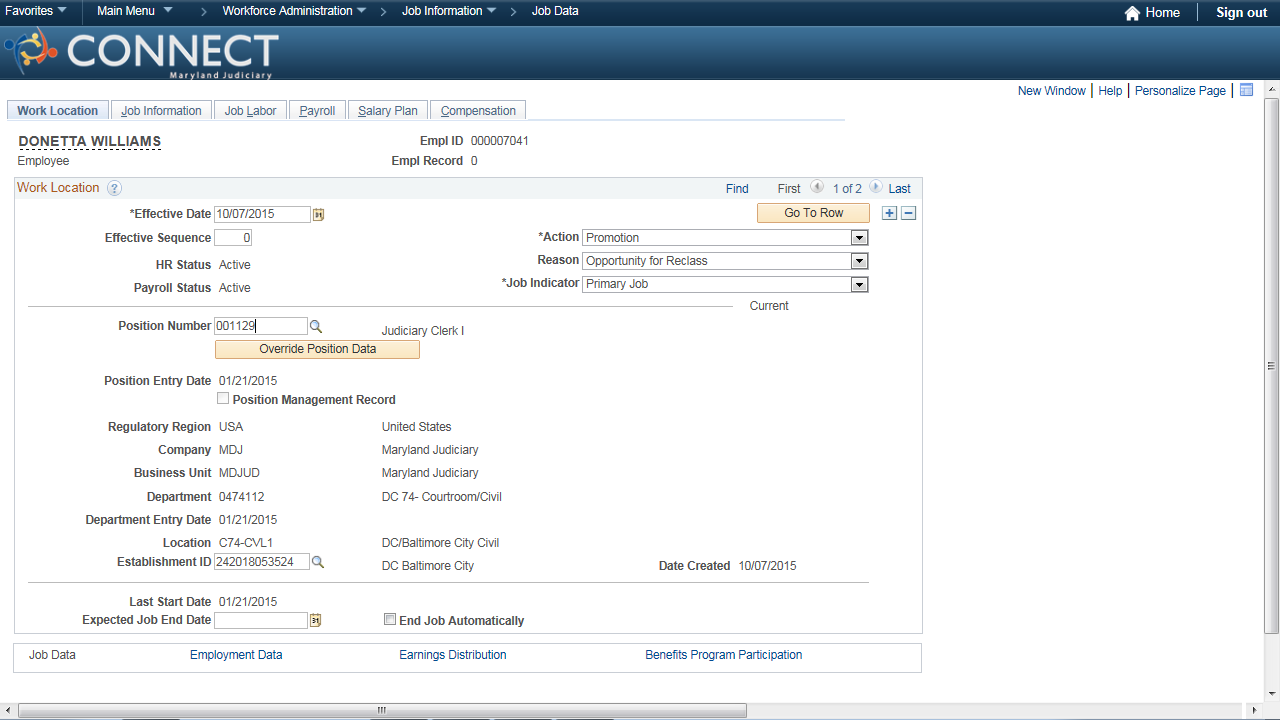Click the Effective Date input field
This screenshot has width=1280, height=720.
263,214
